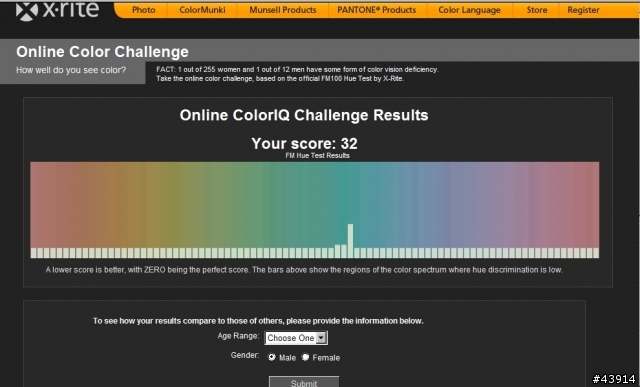Image resolution: width=640 pixels, height=387 pixels.
Task: Submit the comparison form
Action: [x=304, y=383]
